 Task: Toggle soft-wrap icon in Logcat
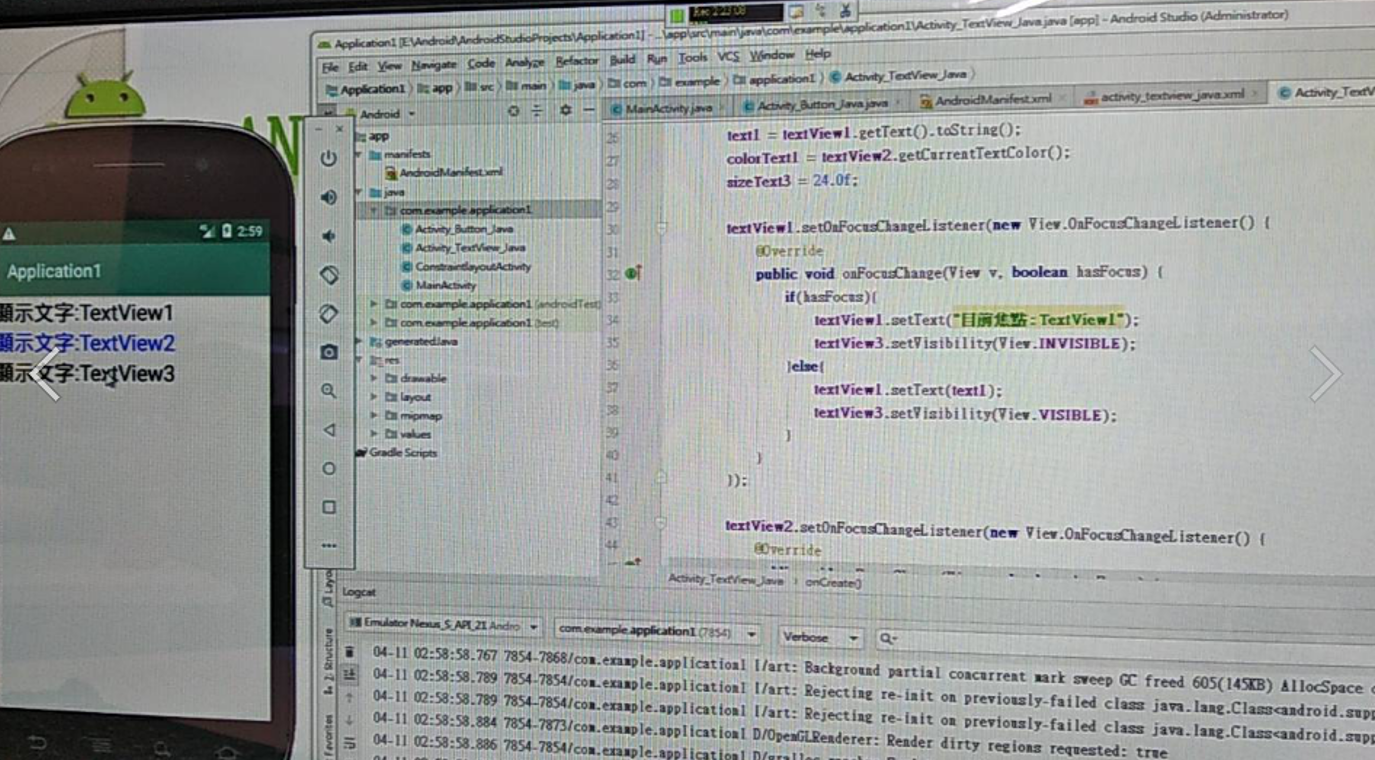[x=349, y=743]
